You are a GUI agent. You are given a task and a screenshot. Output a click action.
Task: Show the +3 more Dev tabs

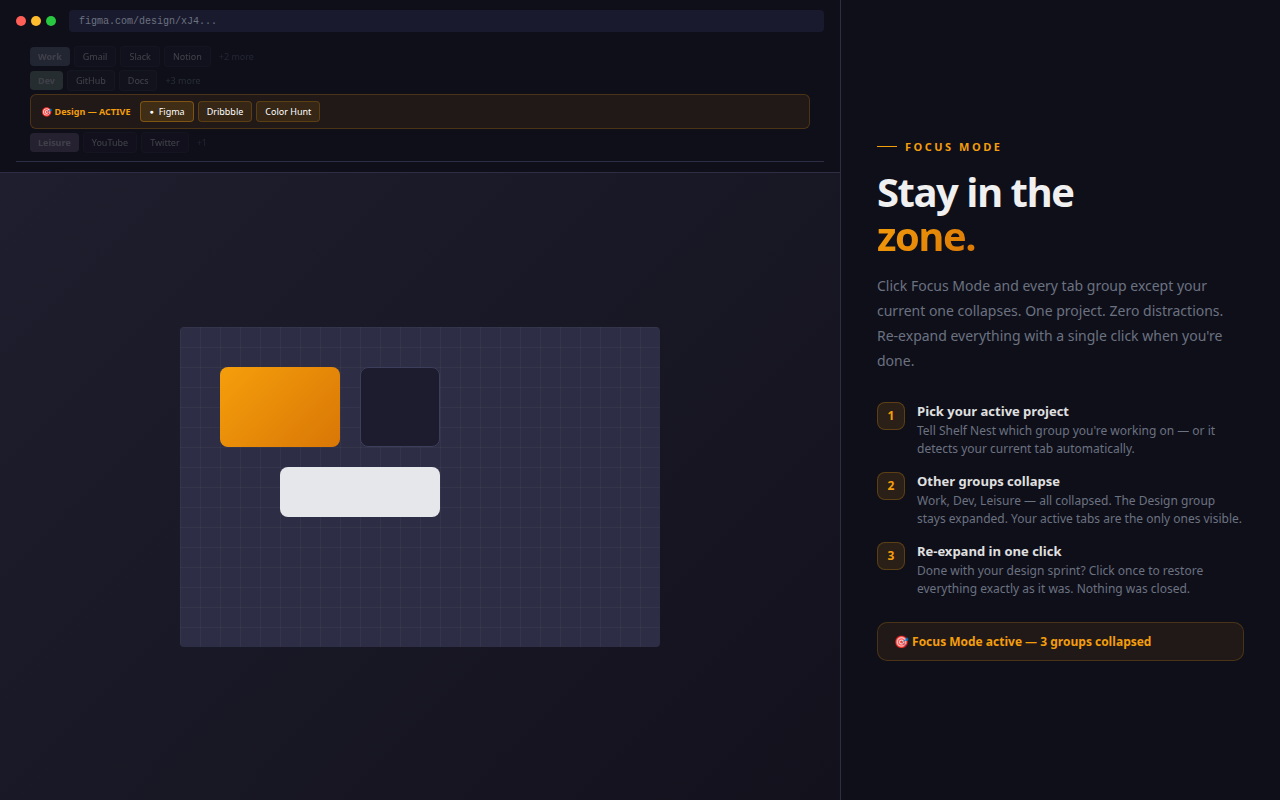pos(183,81)
